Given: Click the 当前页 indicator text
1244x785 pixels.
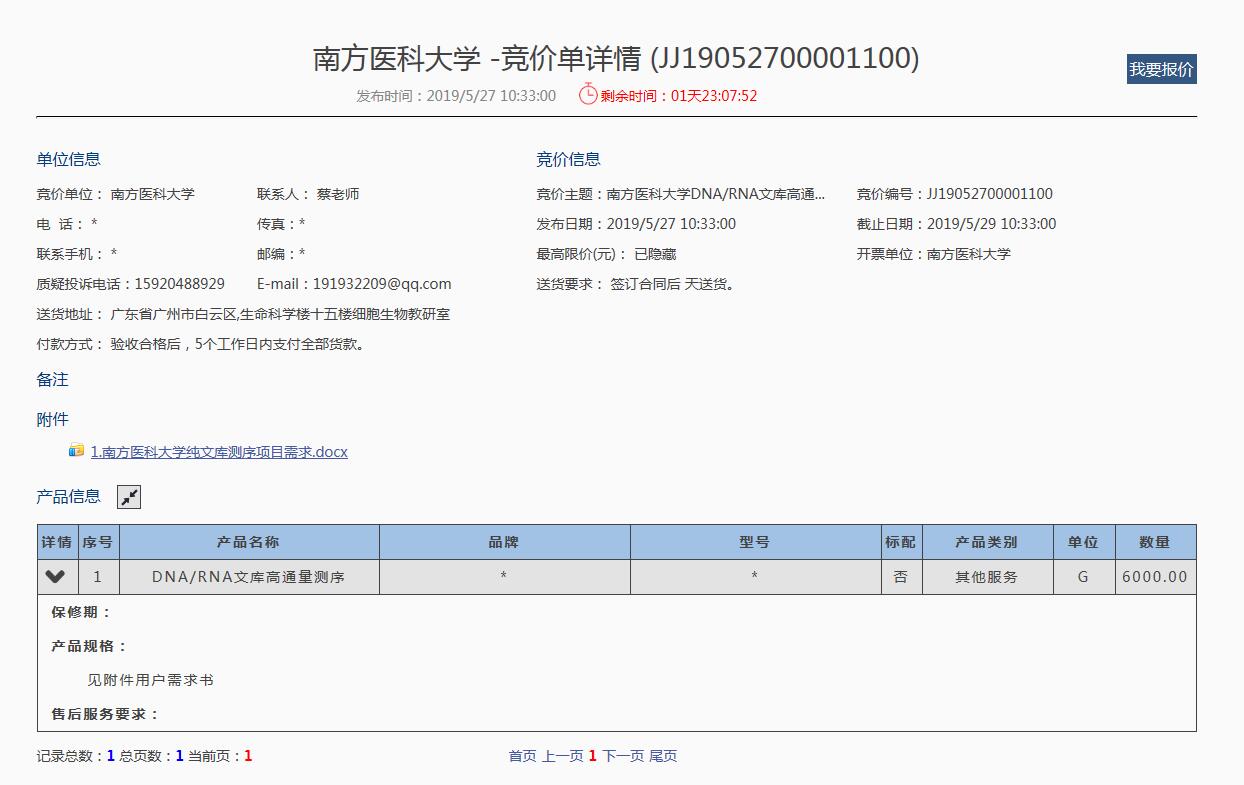Looking at the screenshot, I should coord(220,756).
